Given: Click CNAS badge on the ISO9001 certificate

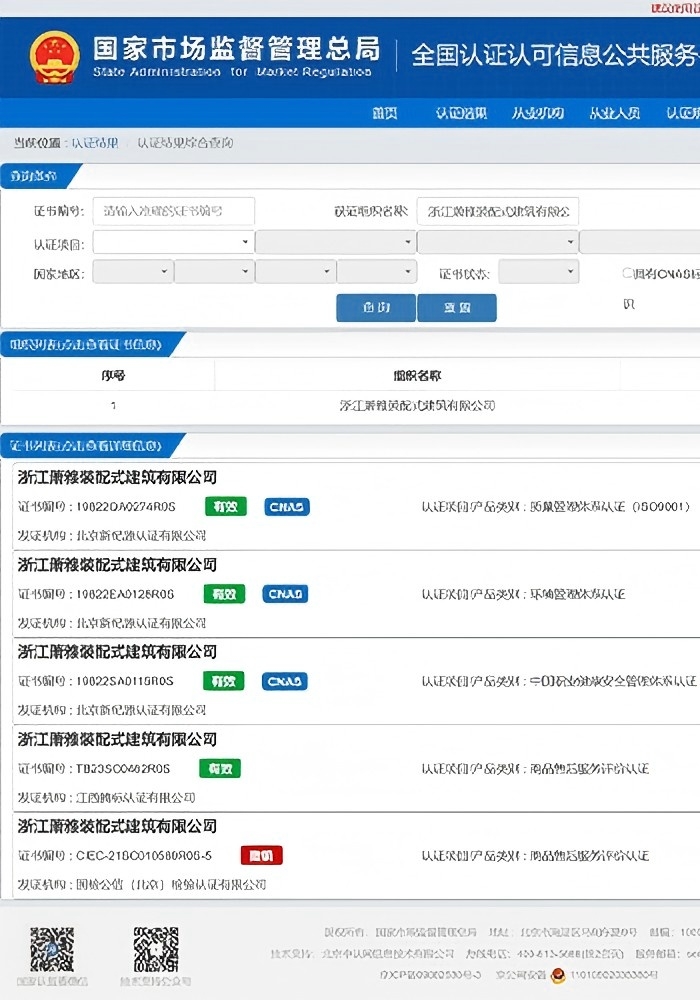Looking at the screenshot, I should click(x=287, y=507).
